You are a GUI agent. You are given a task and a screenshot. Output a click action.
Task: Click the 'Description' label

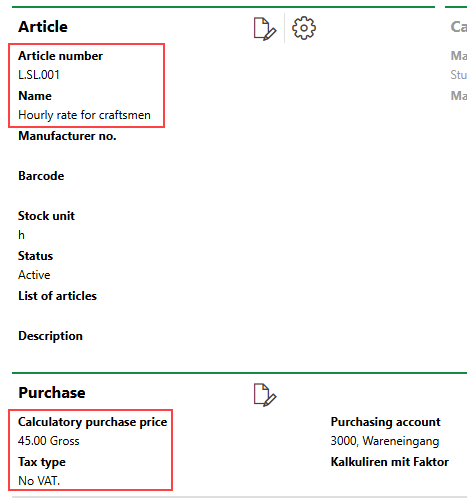50,336
